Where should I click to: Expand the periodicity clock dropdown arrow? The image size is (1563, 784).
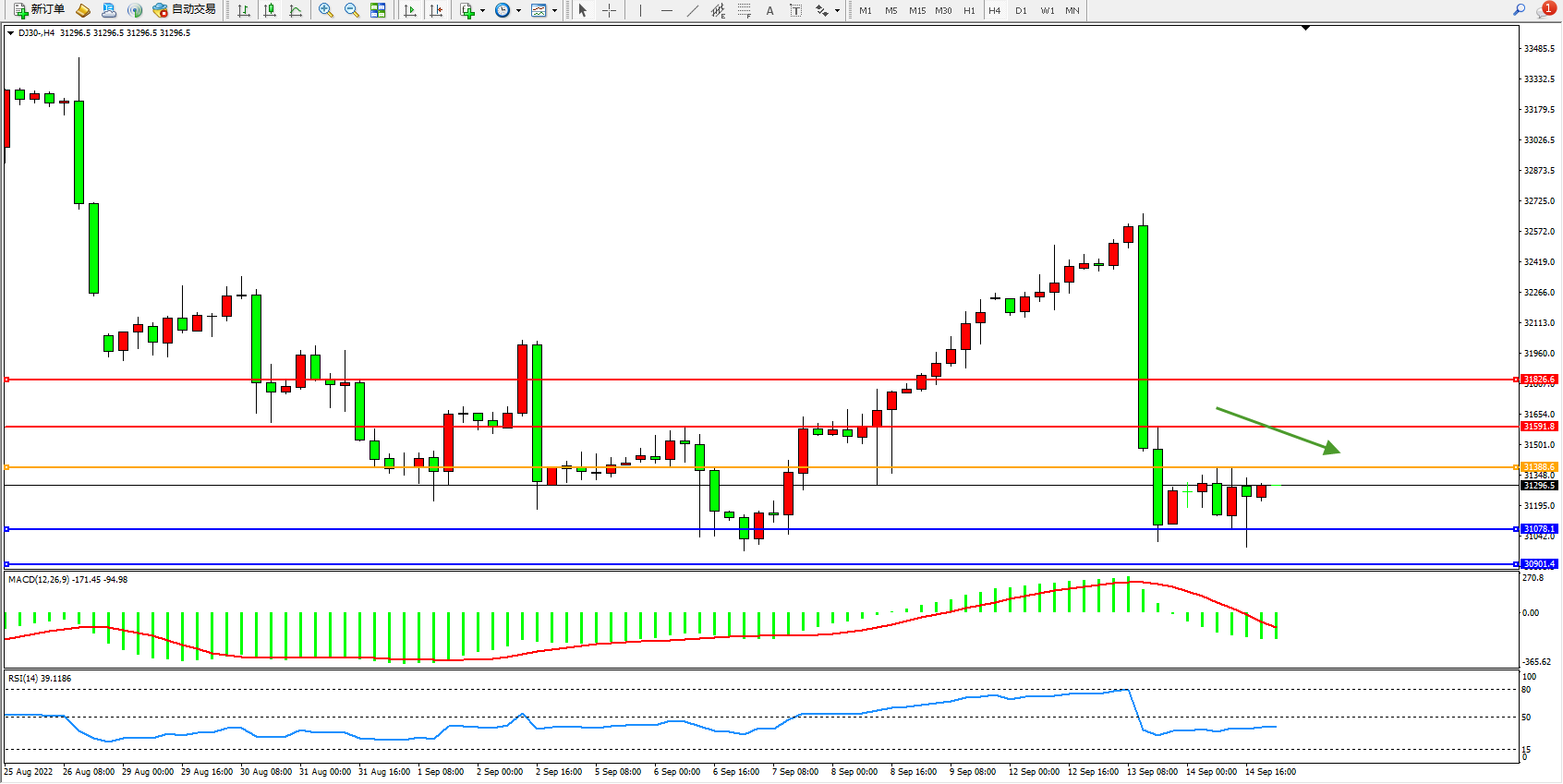click(x=518, y=11)
